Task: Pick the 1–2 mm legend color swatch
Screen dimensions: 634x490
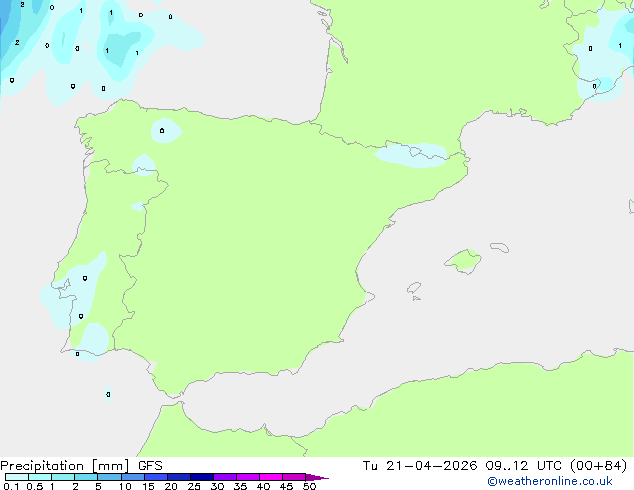Action: pos(63,477)
